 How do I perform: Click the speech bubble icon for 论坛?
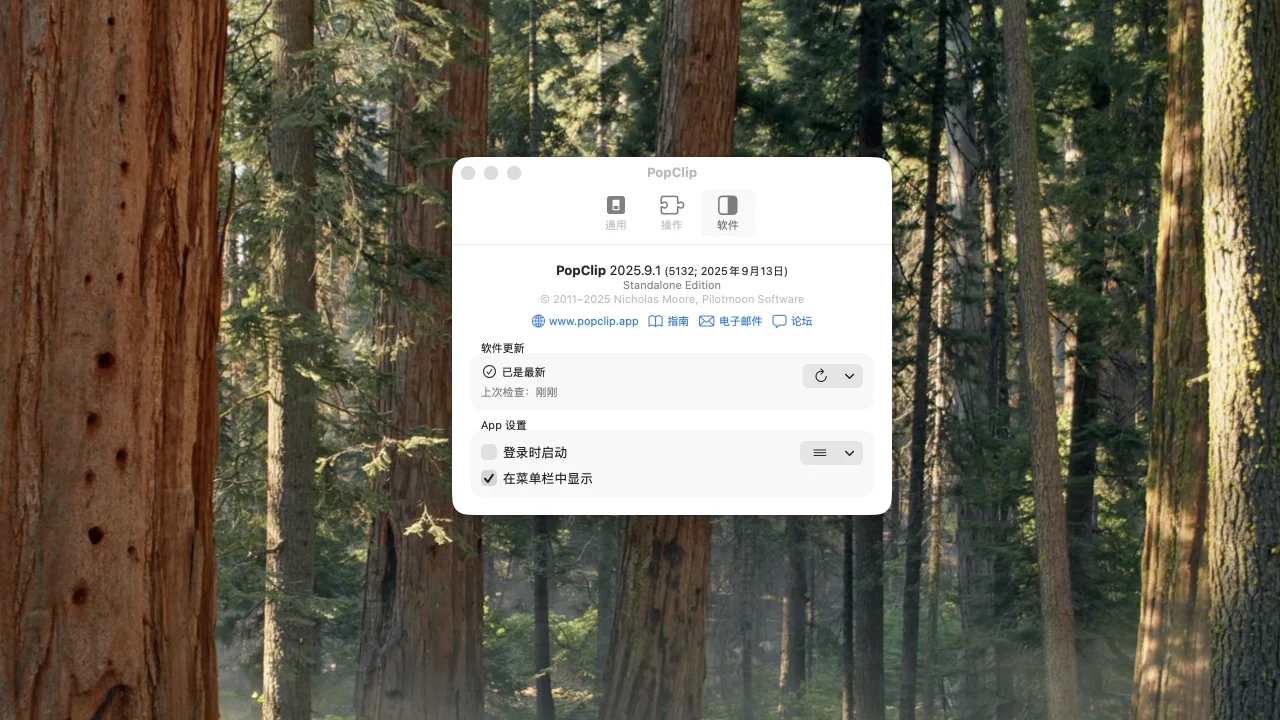[x=779, y=321]
